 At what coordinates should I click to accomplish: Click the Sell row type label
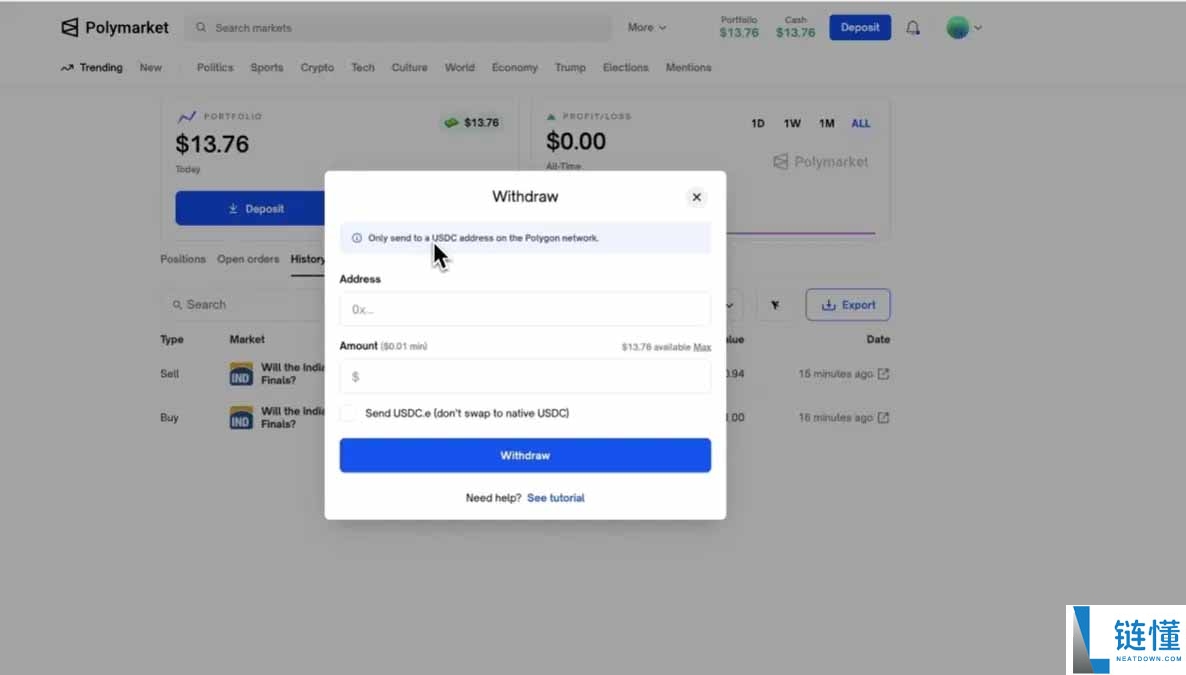click(x=169, y=374)
